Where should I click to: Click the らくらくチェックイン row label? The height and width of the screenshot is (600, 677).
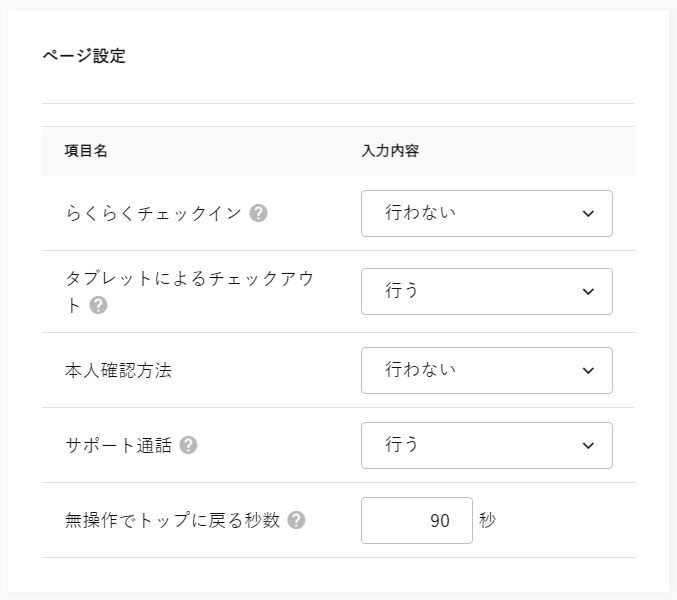[x=153, y=213]
